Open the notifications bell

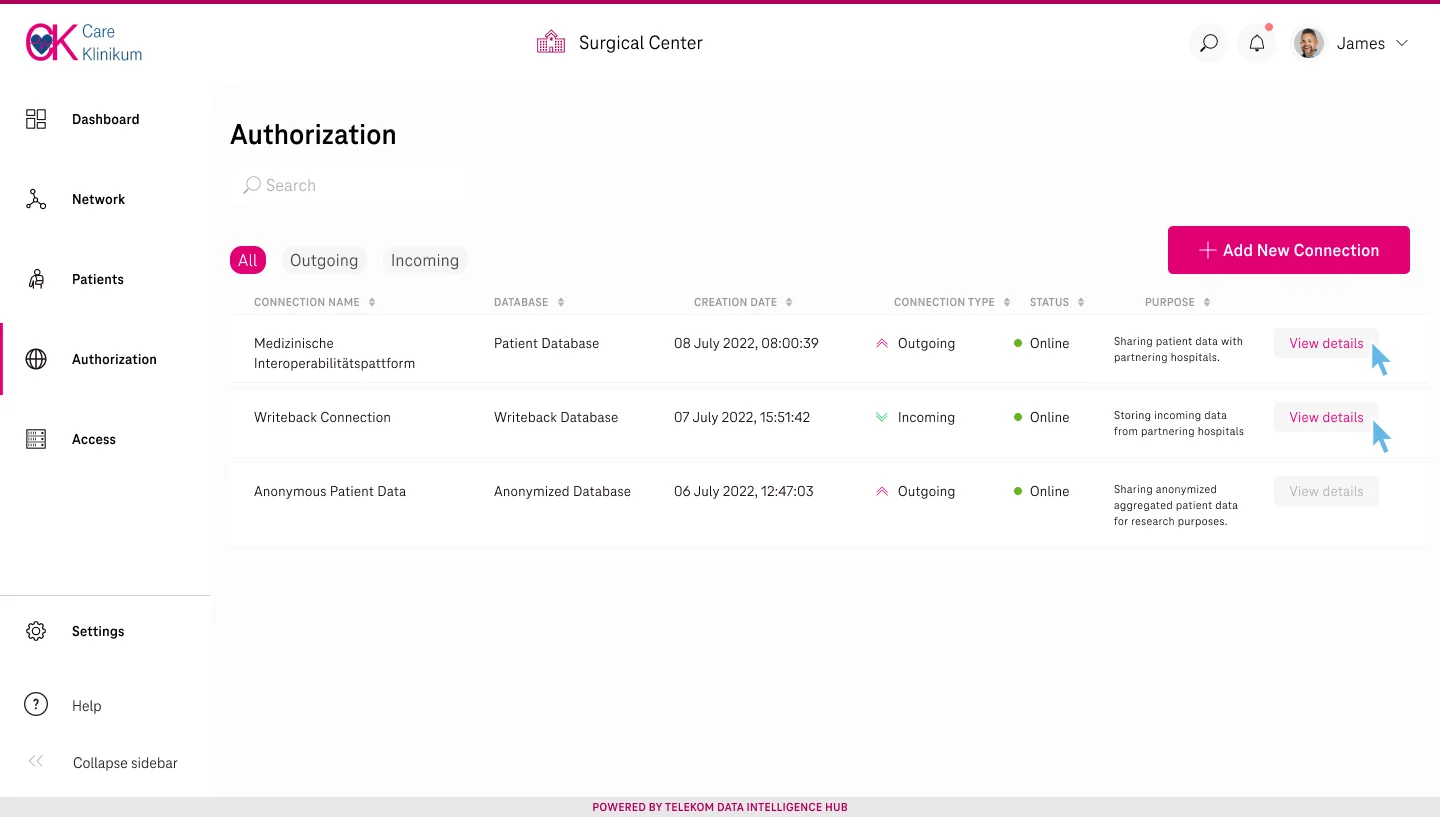click(1257, 43)
